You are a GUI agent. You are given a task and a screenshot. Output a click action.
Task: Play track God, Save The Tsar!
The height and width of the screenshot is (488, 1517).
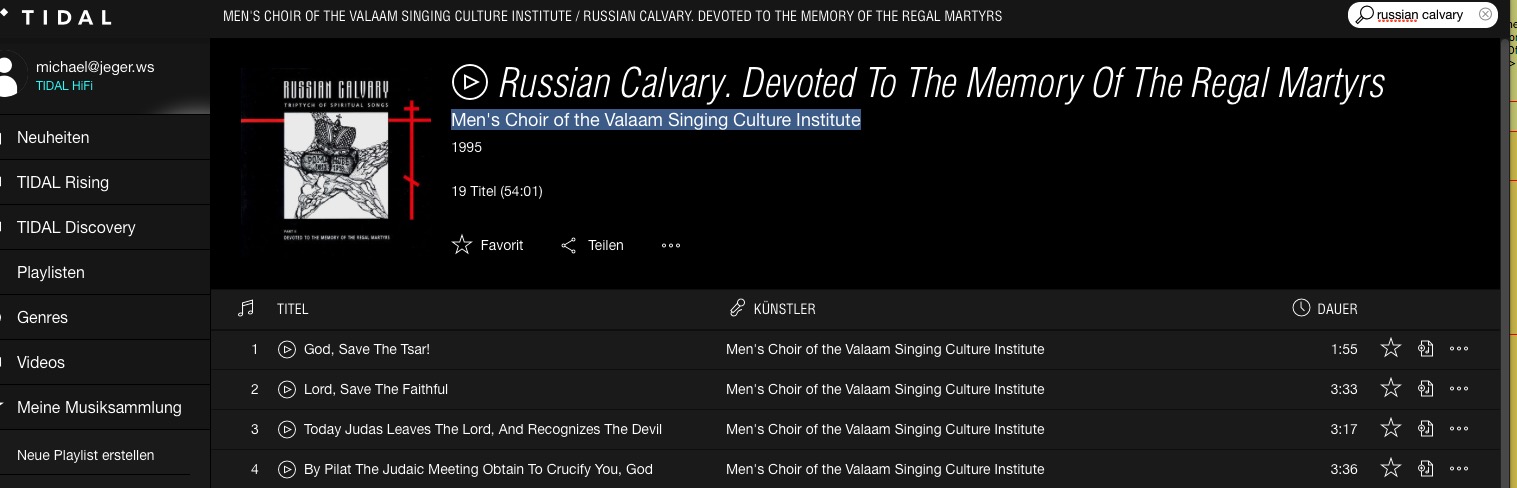[287, 349]
